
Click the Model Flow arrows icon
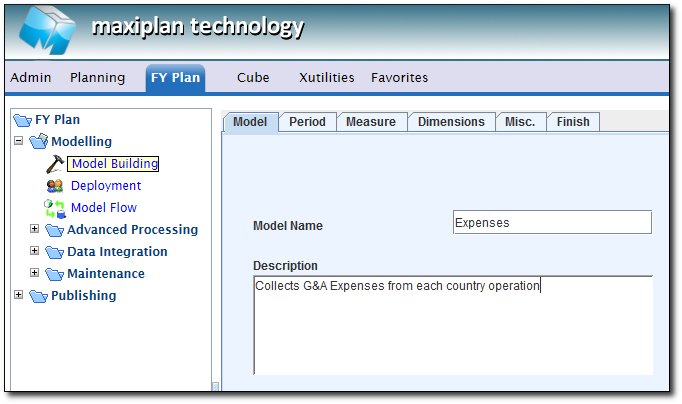tap(55, 208)
